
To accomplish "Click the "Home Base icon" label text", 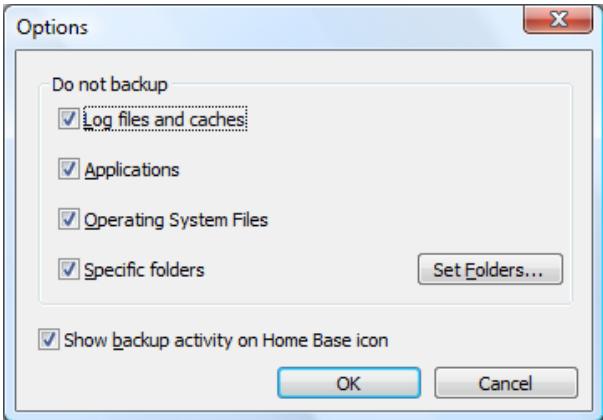I will coord(325,340).
